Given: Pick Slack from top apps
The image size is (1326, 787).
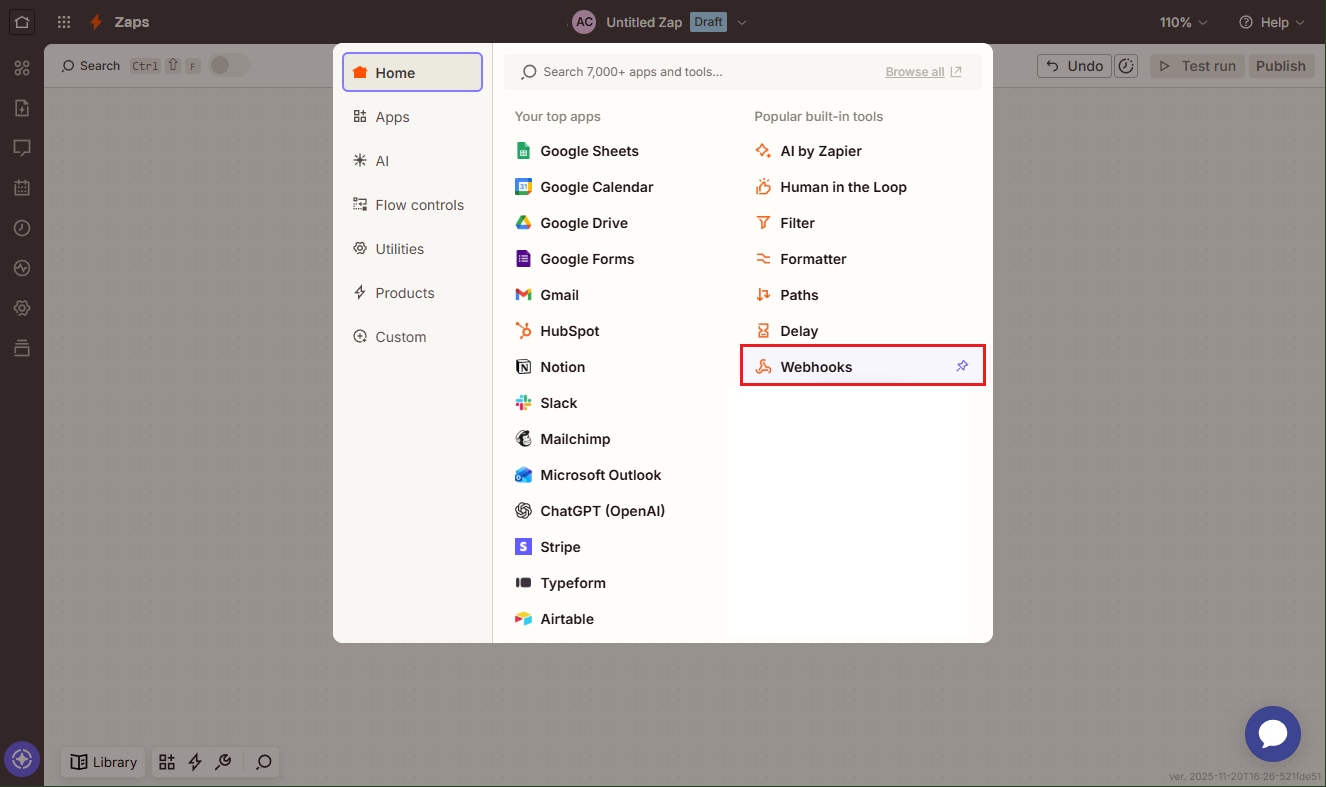Looking at the screenshot, I should (x=546, y=403).
